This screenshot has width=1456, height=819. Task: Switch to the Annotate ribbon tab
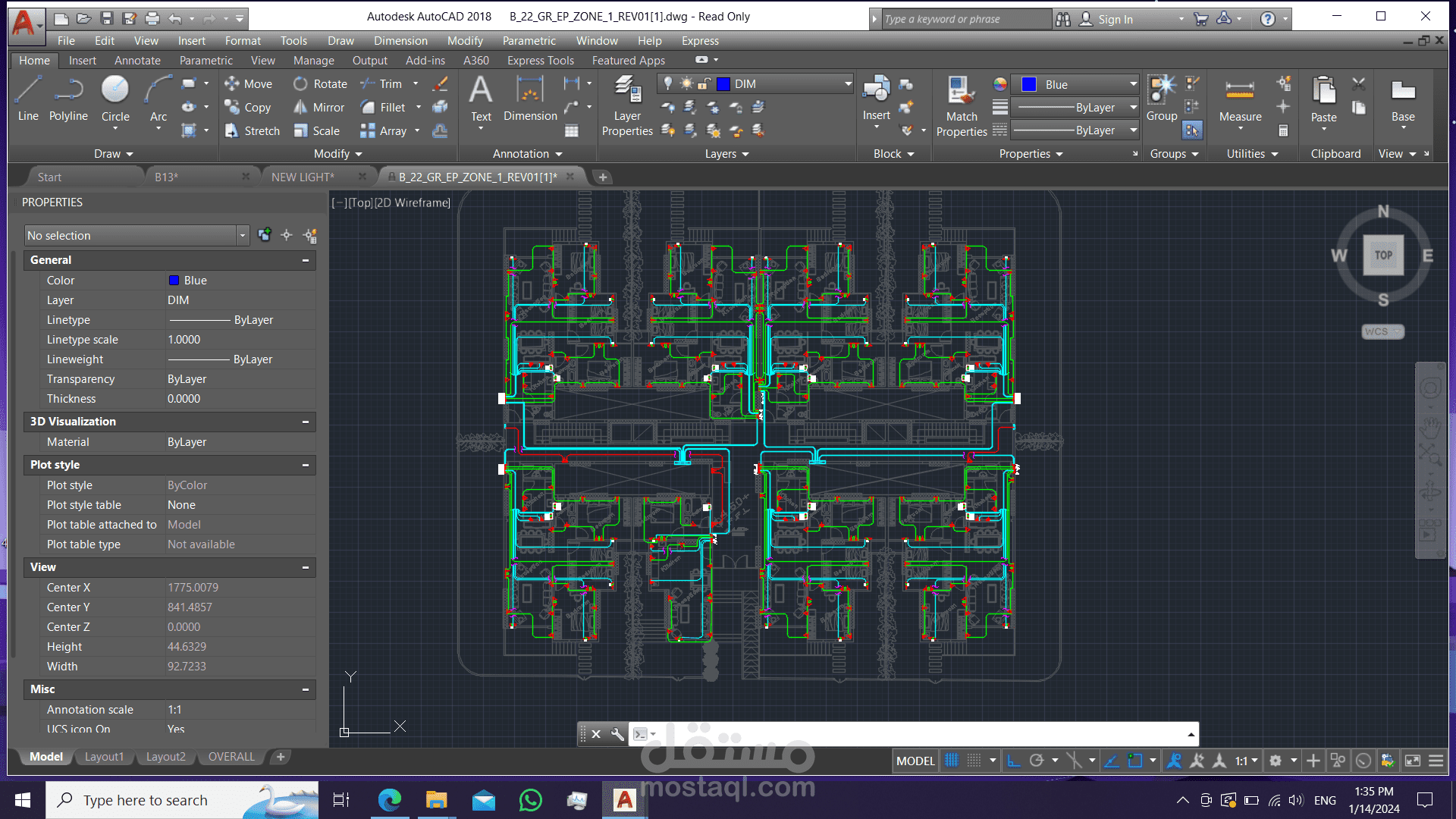click(x=137, y=61)
